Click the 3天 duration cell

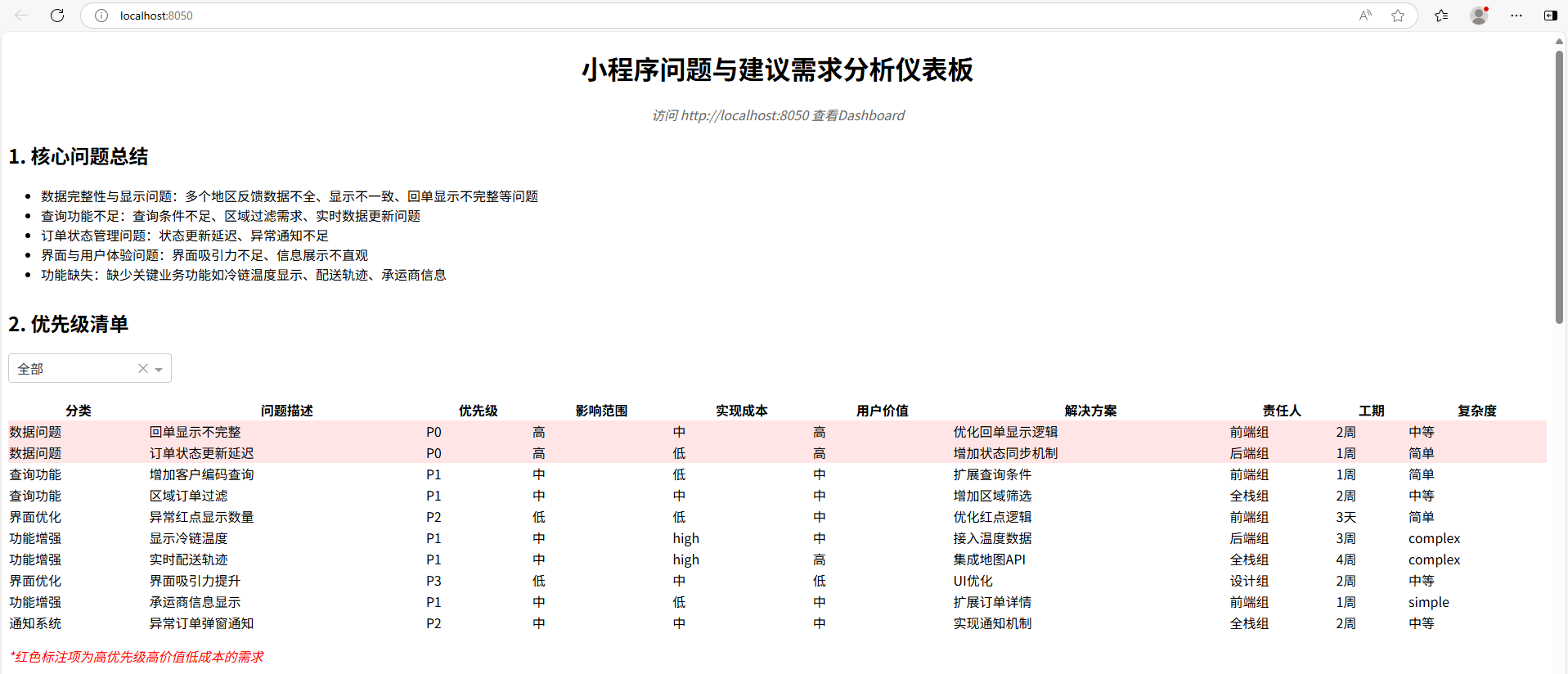click(1372, 517)
